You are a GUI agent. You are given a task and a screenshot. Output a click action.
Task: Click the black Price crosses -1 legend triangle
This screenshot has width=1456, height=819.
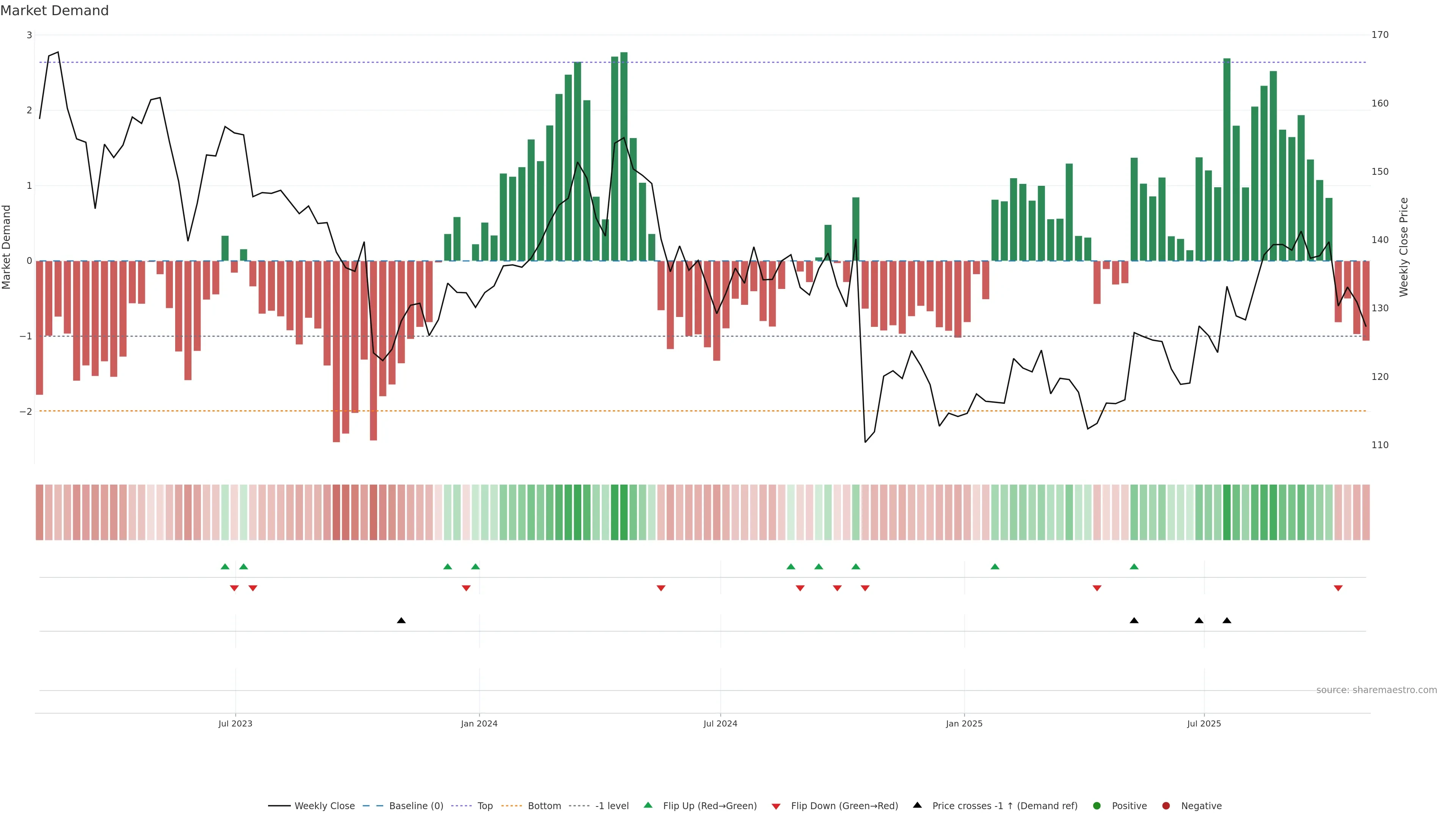coord(917,805)
